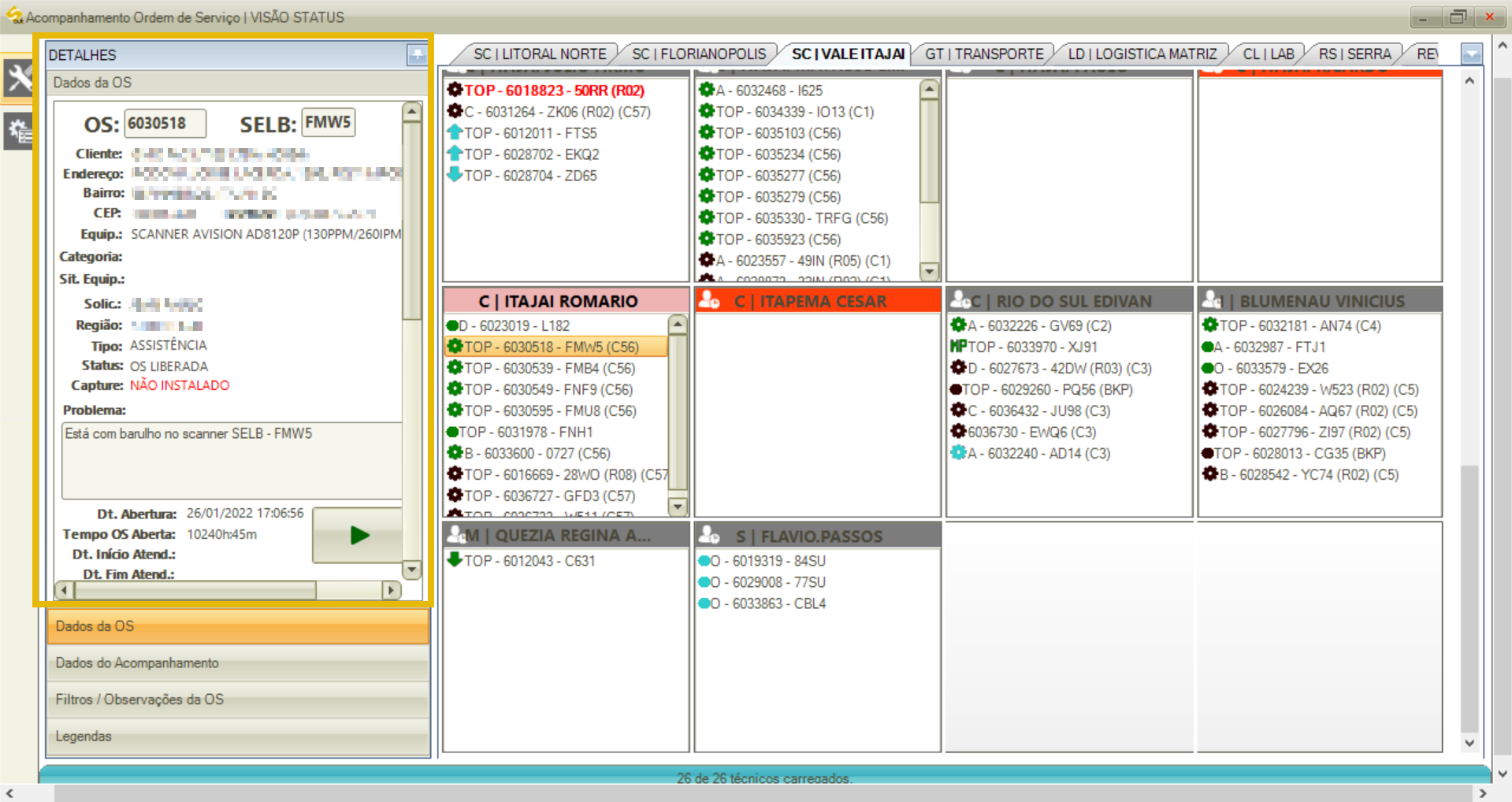Click the gear list sidebar icon

(18, 131)
